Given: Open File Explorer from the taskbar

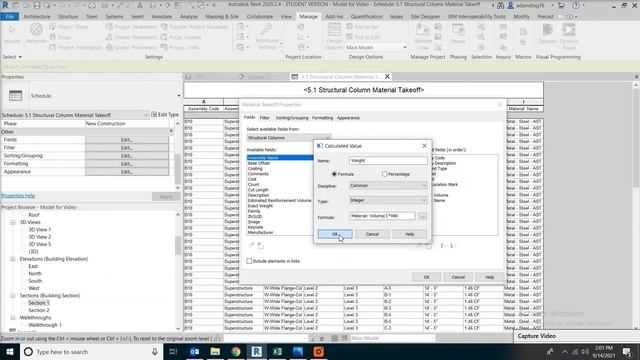Looking at the screenshot, I should click(x=215, y=351).
